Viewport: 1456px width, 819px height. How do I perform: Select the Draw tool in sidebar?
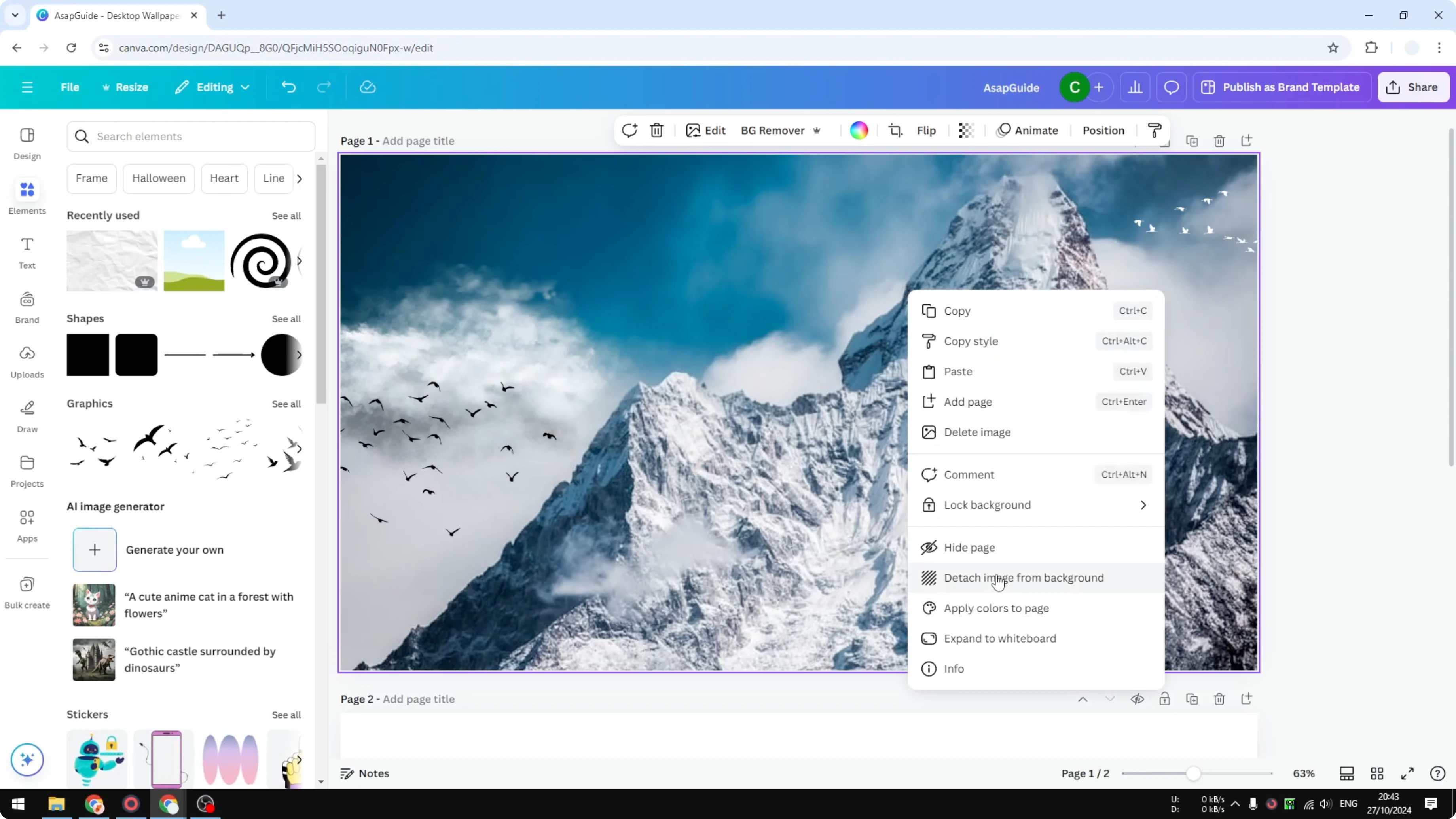tap(27, 417)
